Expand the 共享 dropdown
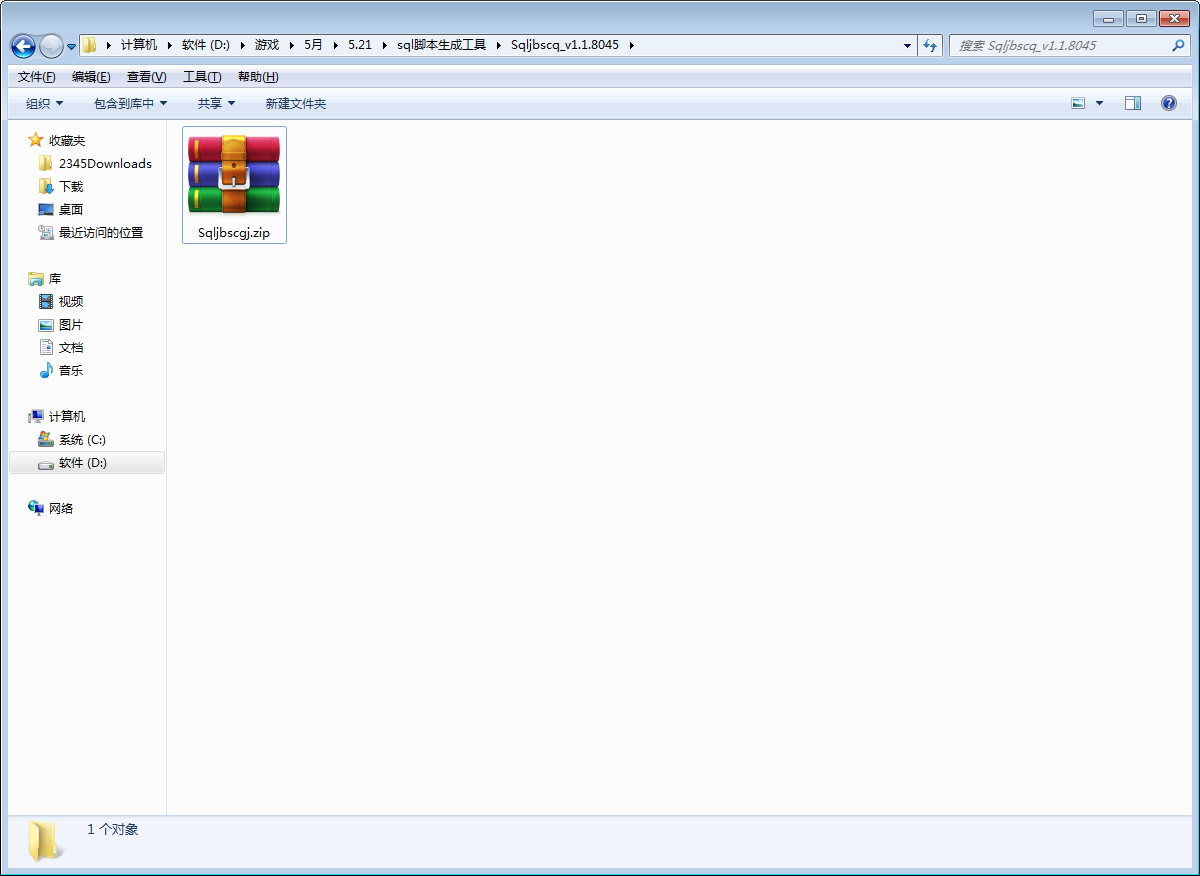 click(x=216, y=103)
